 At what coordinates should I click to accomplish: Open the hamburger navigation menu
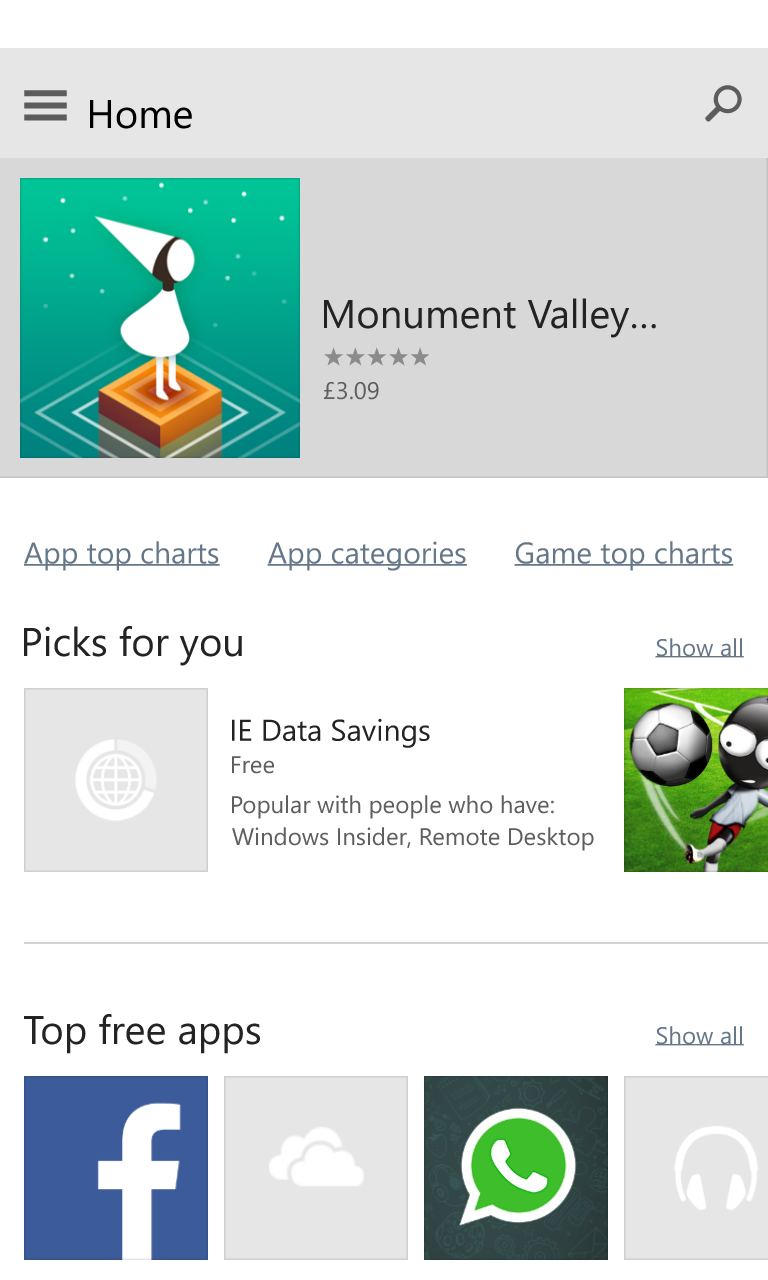45,105
